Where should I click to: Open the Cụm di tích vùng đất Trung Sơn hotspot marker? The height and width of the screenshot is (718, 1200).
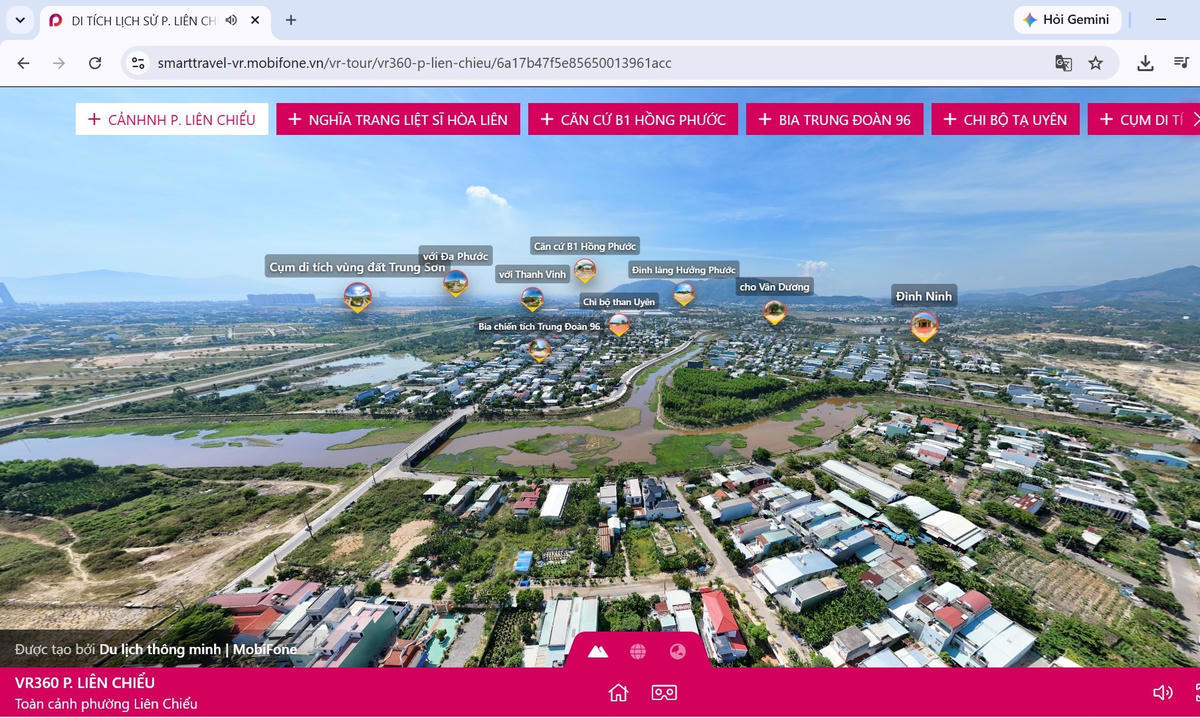click(357, 297)
